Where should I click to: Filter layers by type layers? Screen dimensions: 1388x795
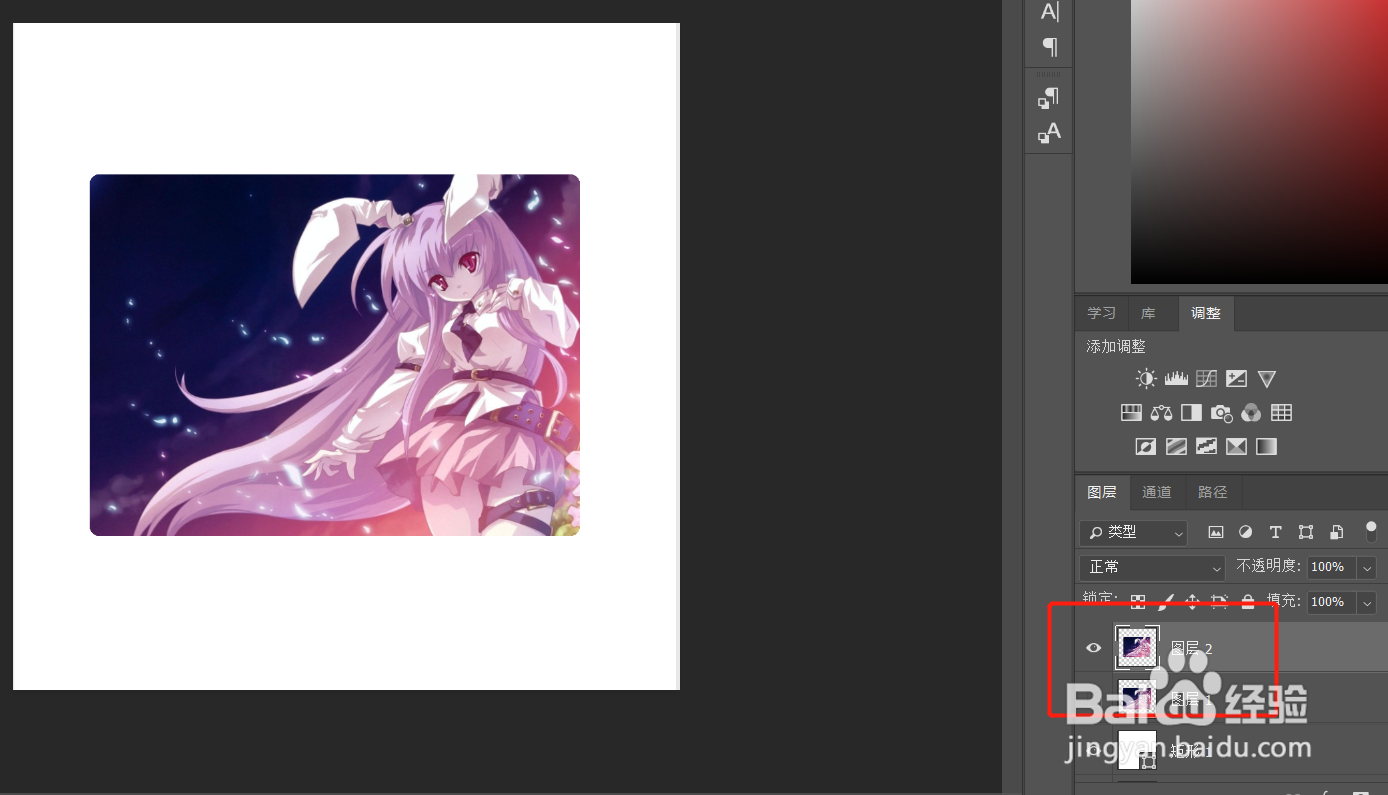(1276, 532)
